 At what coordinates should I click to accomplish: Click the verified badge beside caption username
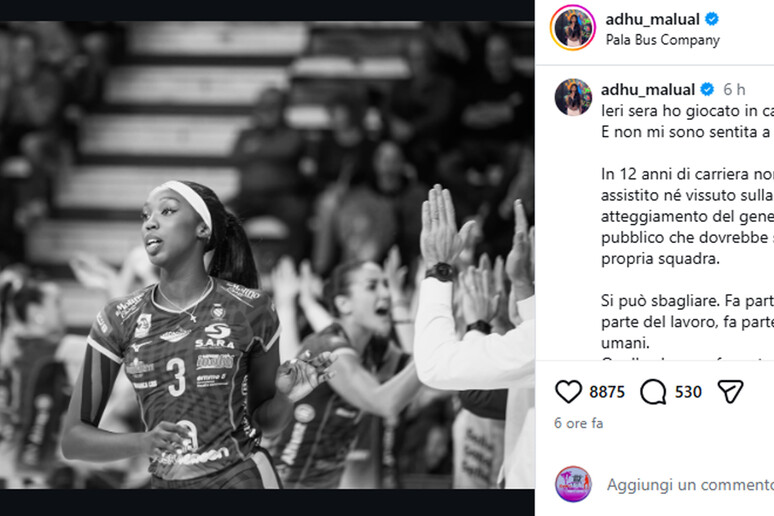[707, 89]
